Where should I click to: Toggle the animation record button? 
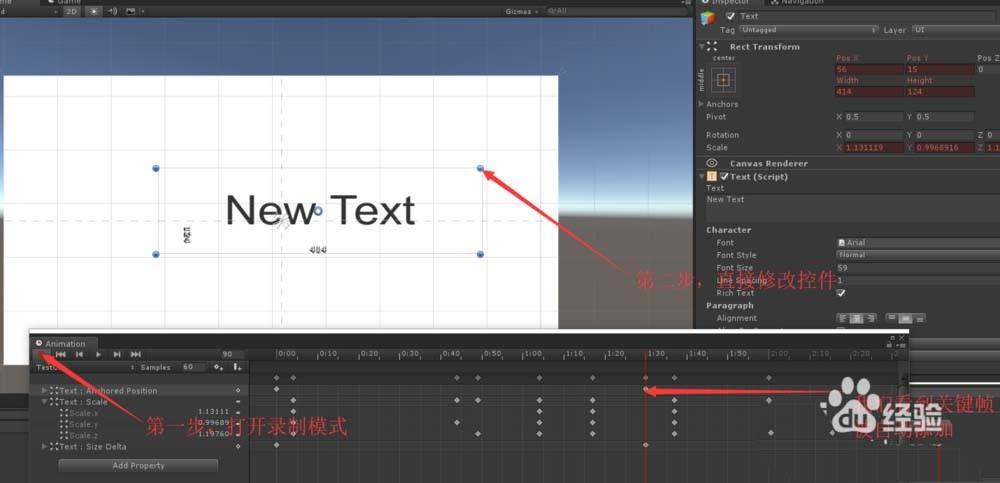pyautogui.click(x=41, y=354)
